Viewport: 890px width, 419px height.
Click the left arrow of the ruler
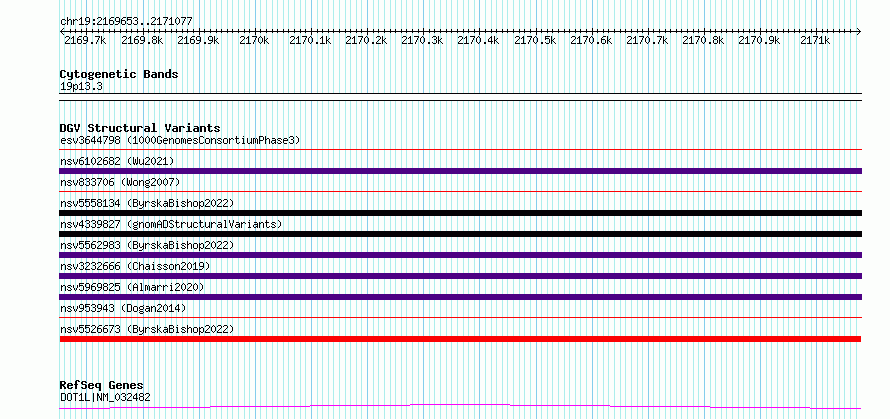[62, 31]
